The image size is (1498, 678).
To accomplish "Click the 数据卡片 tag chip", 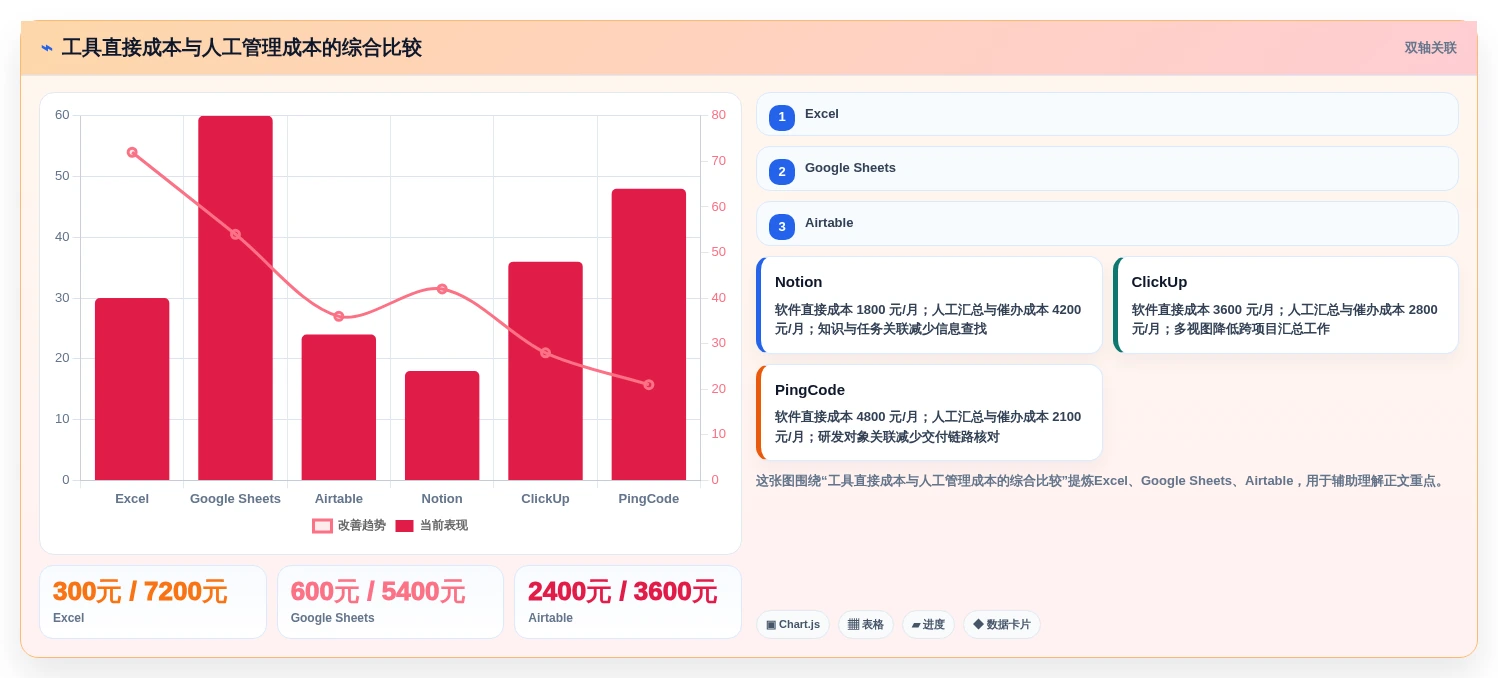I will click(x=1002, y=625).
